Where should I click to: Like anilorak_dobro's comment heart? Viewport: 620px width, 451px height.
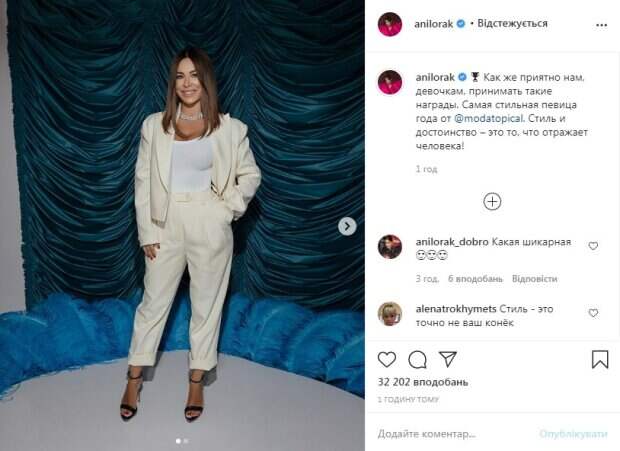(x=593, y=246)
